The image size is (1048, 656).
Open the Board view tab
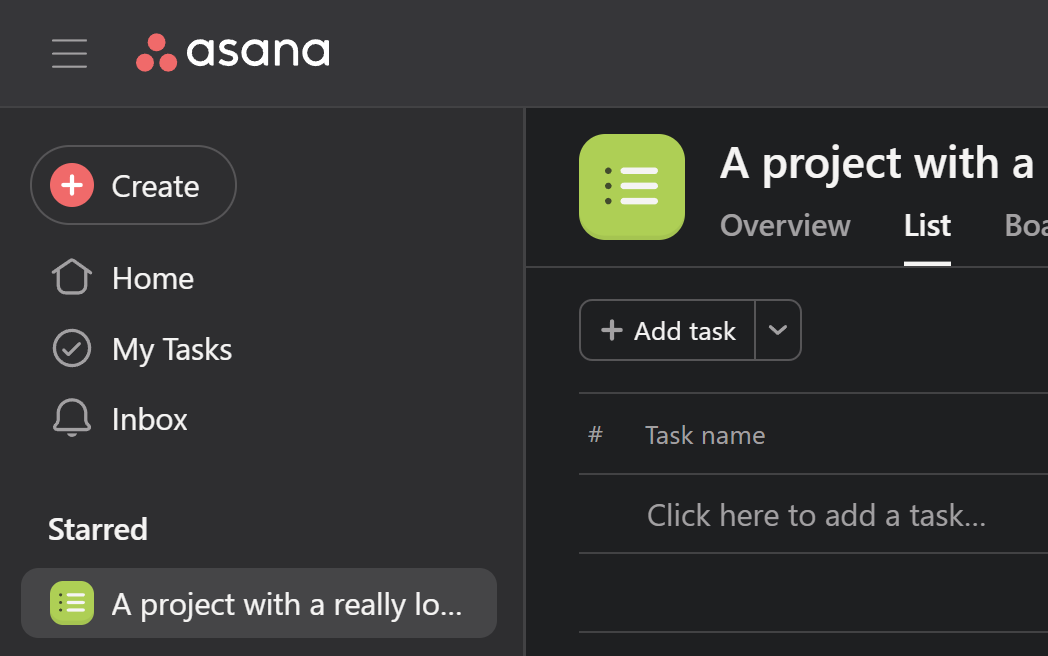[1026, 226]
